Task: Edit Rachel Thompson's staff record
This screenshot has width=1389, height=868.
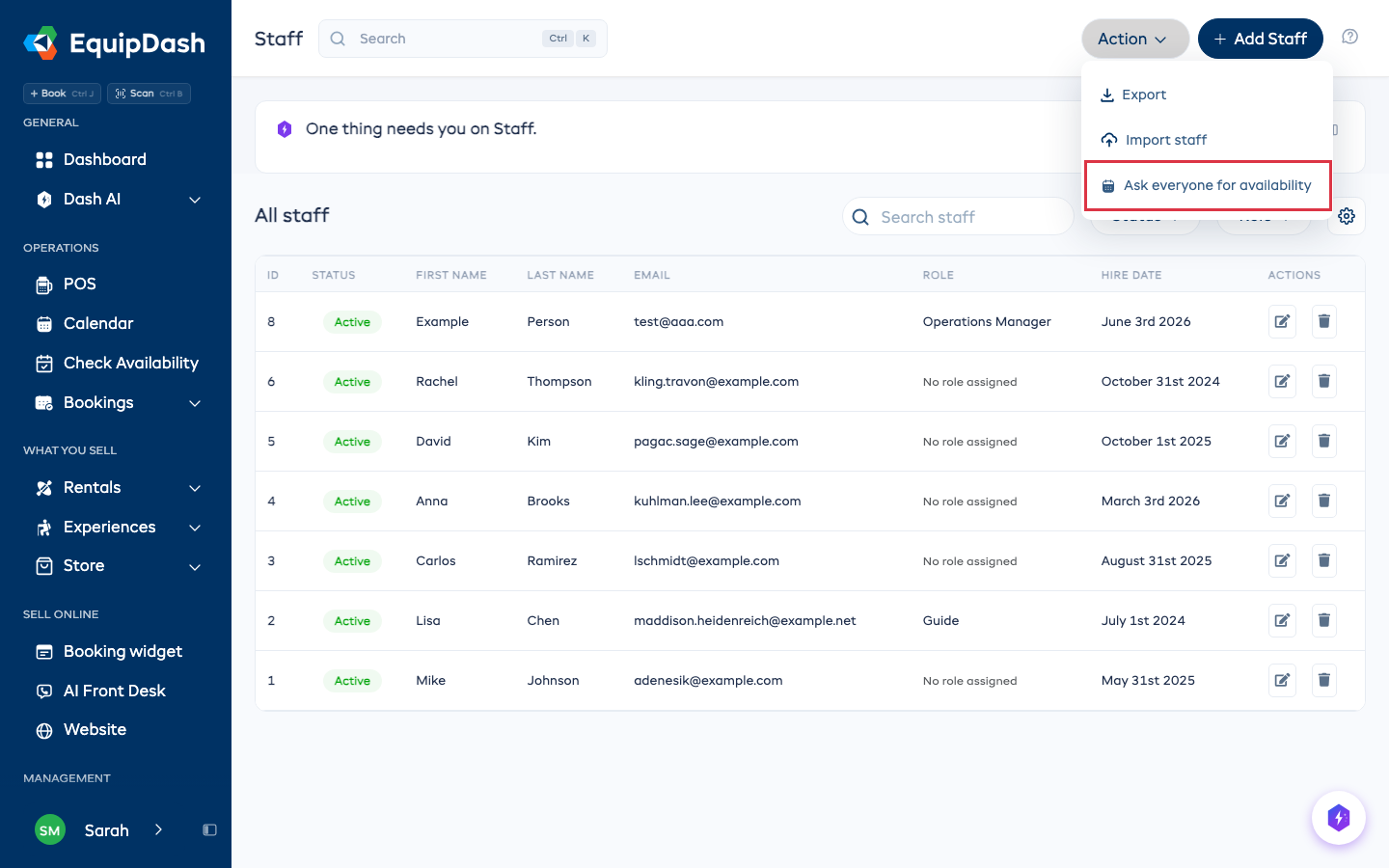Action: pyautogui.click(x=1282, y=381)
